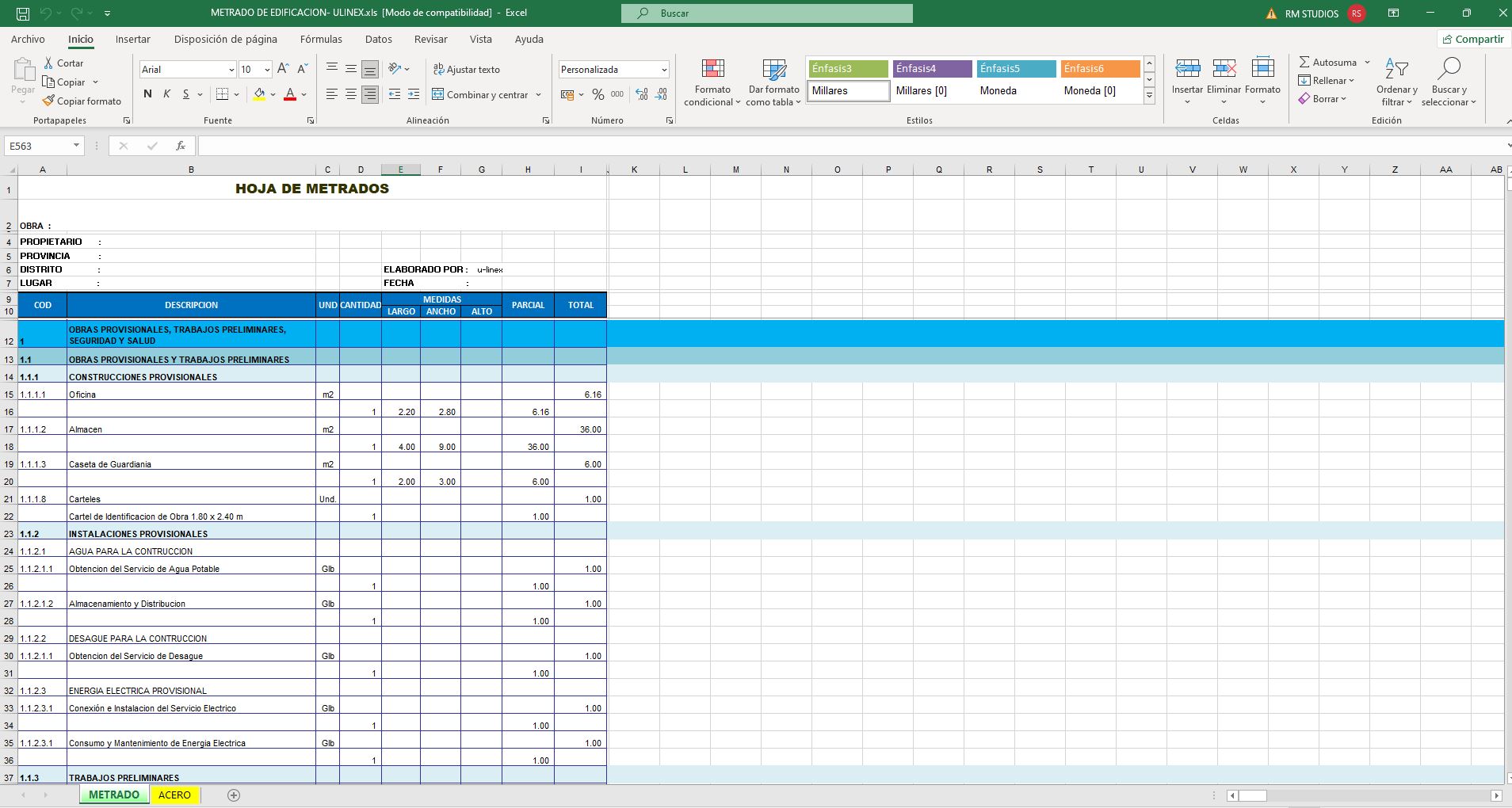The width and height of the screenshot is (1512, 808).
Task: Apply percent style
Action: [x=598, y=94]
